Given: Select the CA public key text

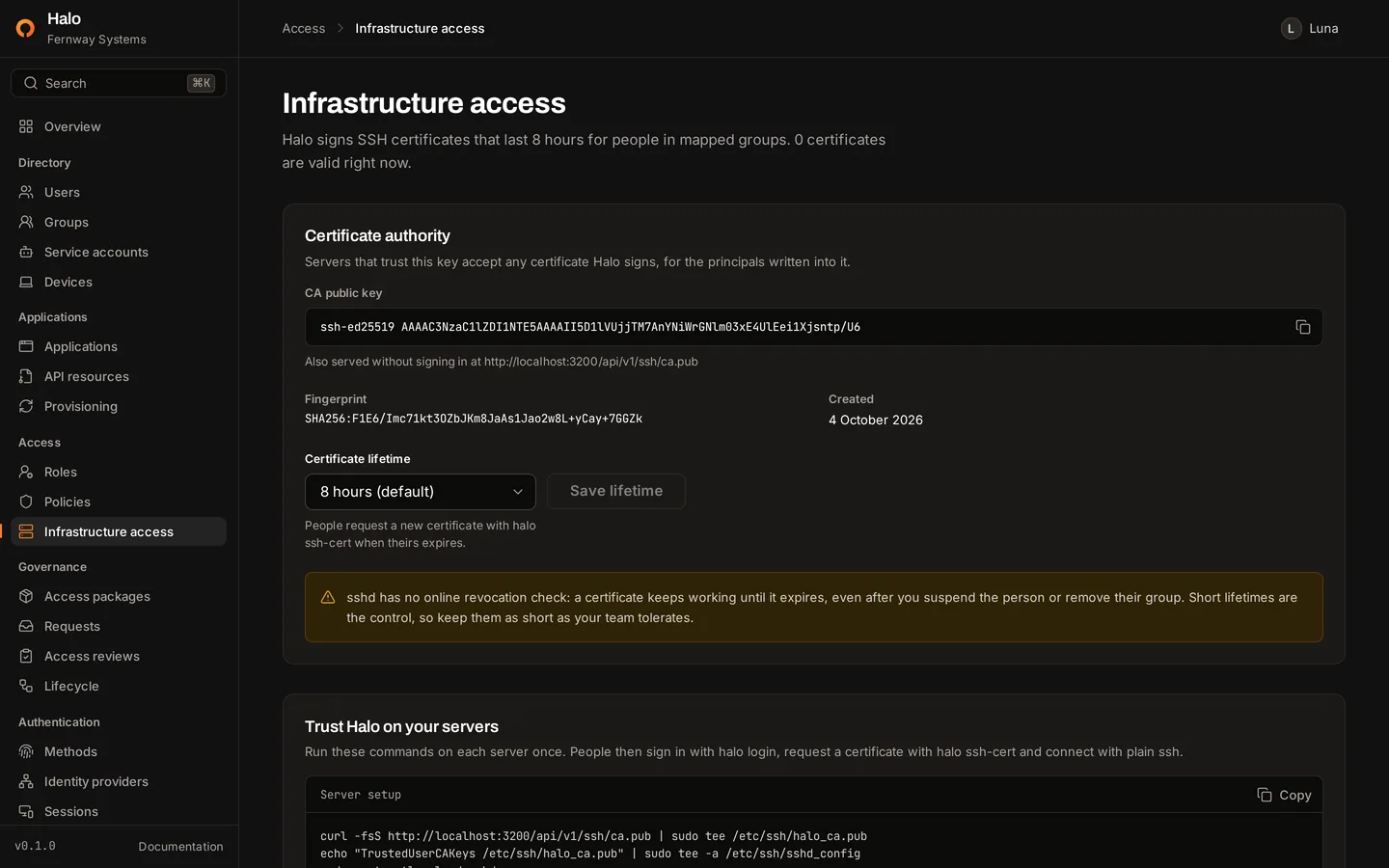Looking at the screenshot, I should (x=590, y=327).
